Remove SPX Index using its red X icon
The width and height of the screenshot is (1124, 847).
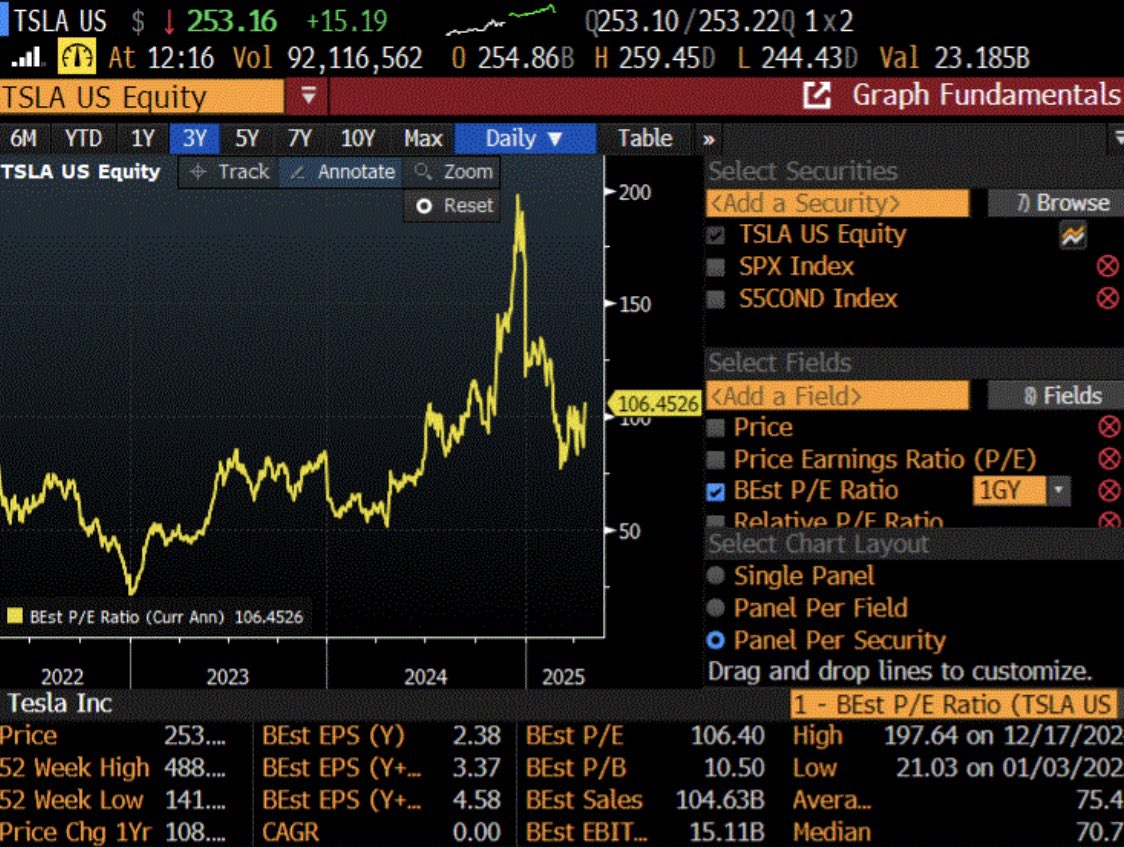coord(1107,267)
